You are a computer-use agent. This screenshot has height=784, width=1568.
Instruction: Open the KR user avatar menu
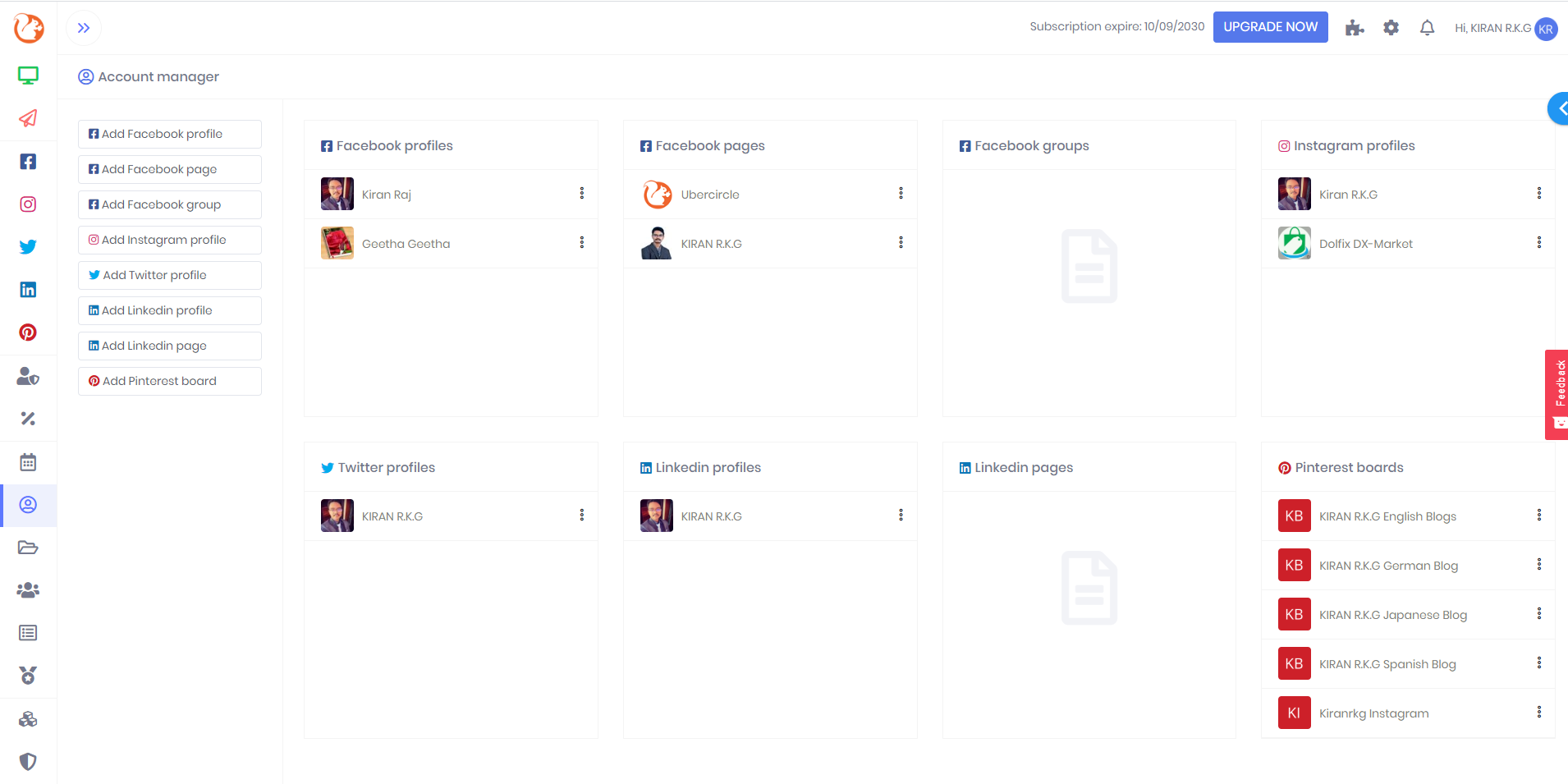1546,29
